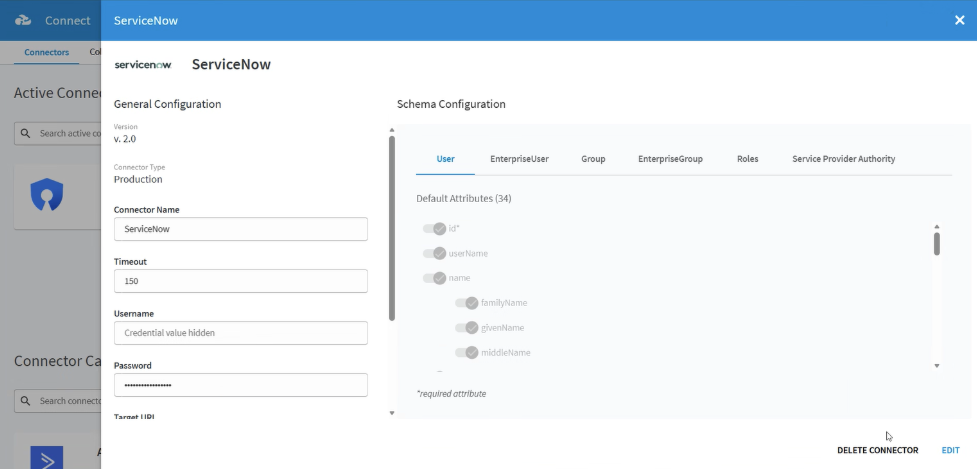Switch to the User schema tab
This screenshot has width=977, height=469.
point(446,159)
